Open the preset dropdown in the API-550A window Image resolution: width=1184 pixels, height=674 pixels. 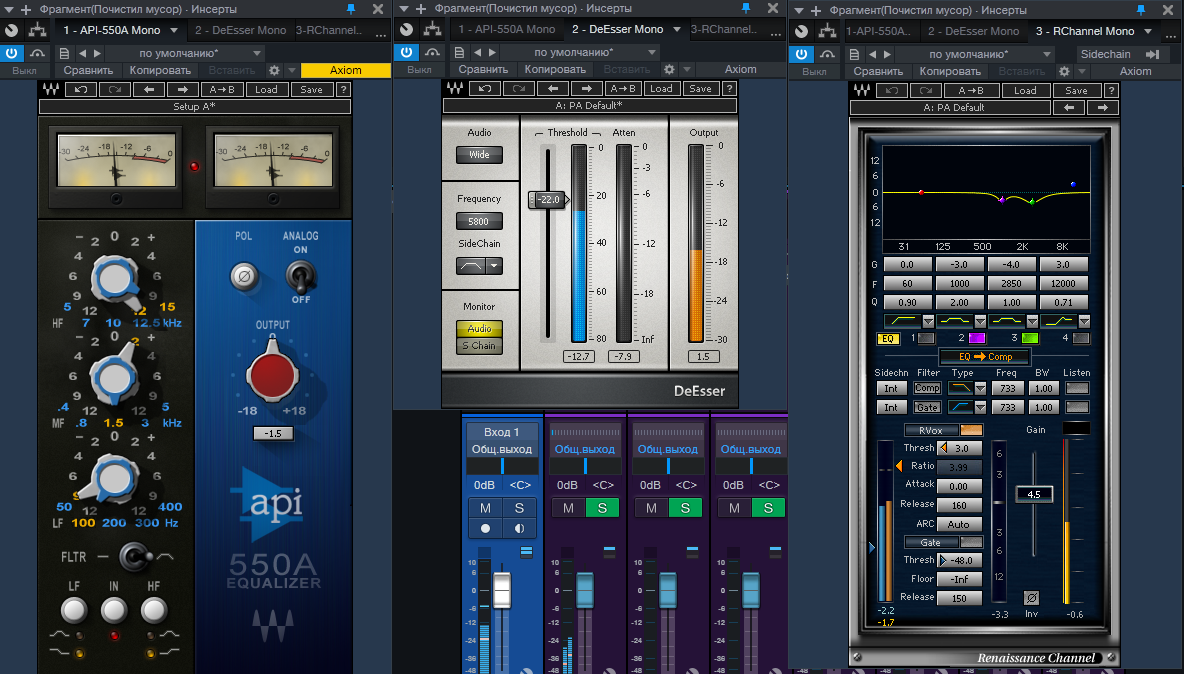[x=257, y=53]
